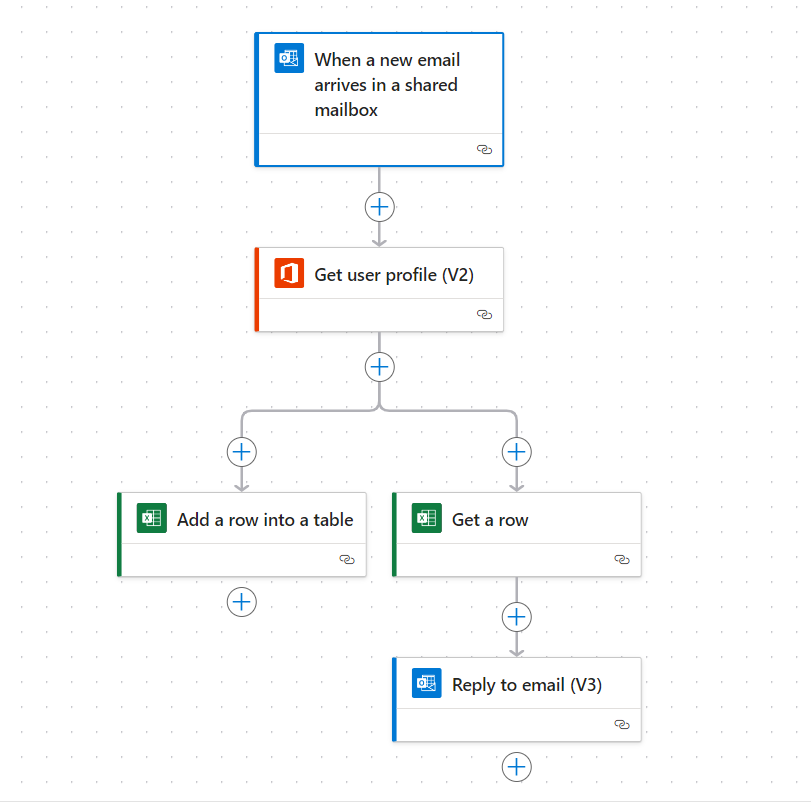Viewport: 811px width, 802px height.
Task: Add action below Add a row into a table
Action: click(242, 602)
